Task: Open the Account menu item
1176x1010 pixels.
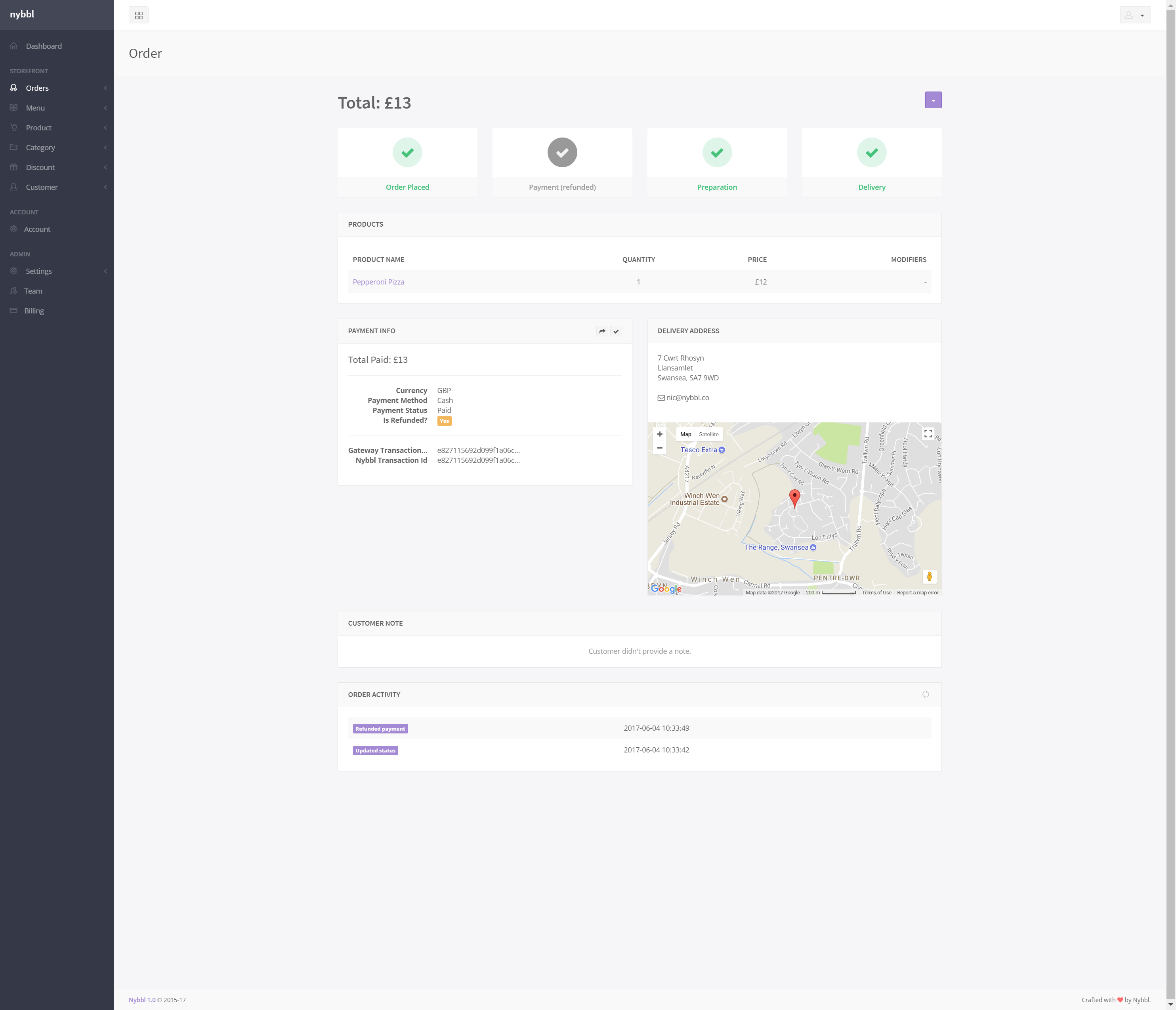Action: click(37, 229)
